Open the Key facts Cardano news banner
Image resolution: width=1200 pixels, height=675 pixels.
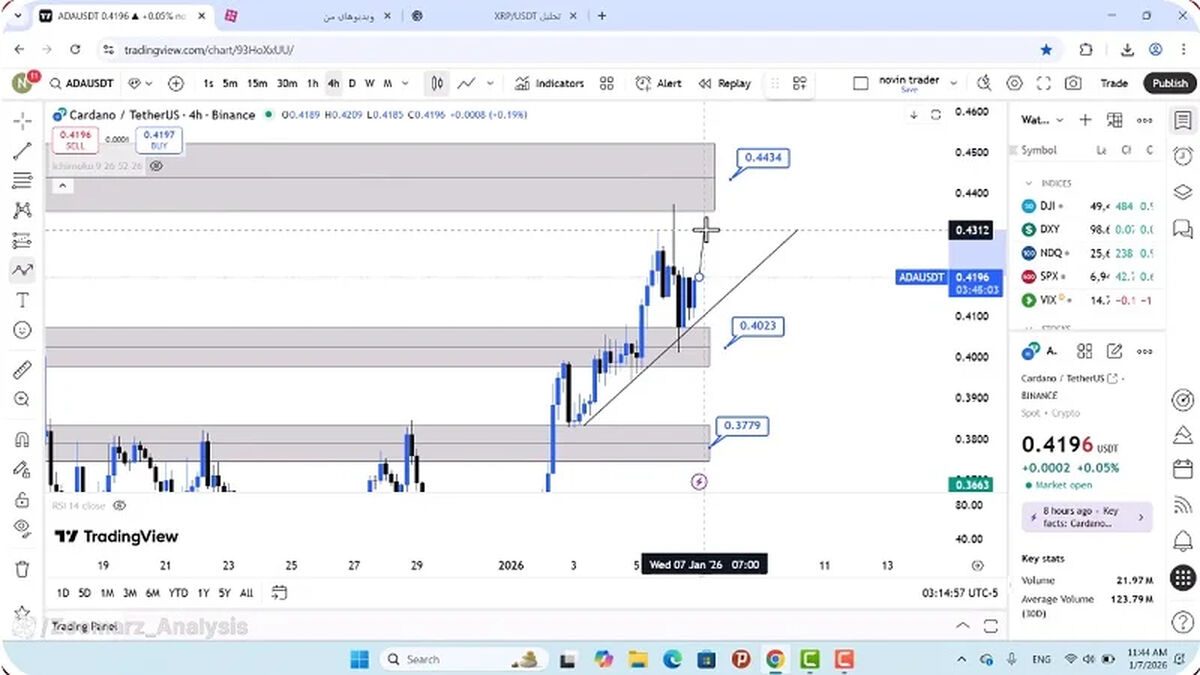(x=1087, y=517)
